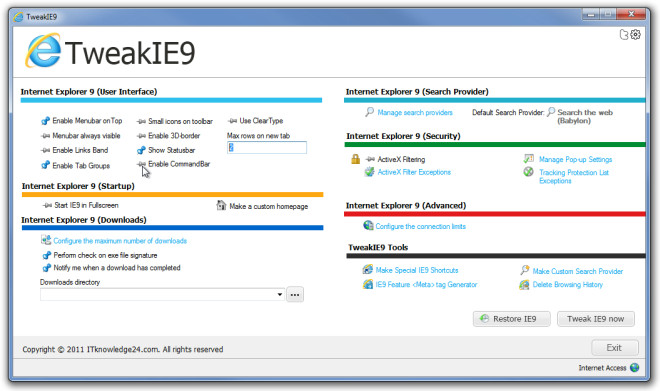660x391 pixels.
Task: Click the Delete Browsing History icon
Action: 524,285
